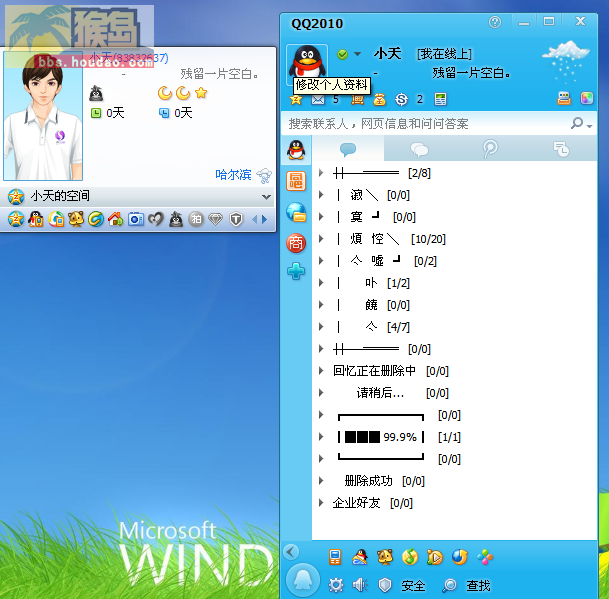
Task: Click the blue plus add-app sidebar icon
Action: [x=296, y=271]
